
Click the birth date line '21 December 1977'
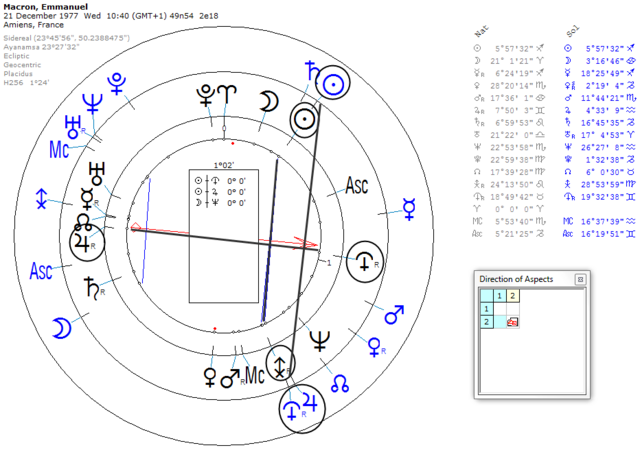coord(42,16)
